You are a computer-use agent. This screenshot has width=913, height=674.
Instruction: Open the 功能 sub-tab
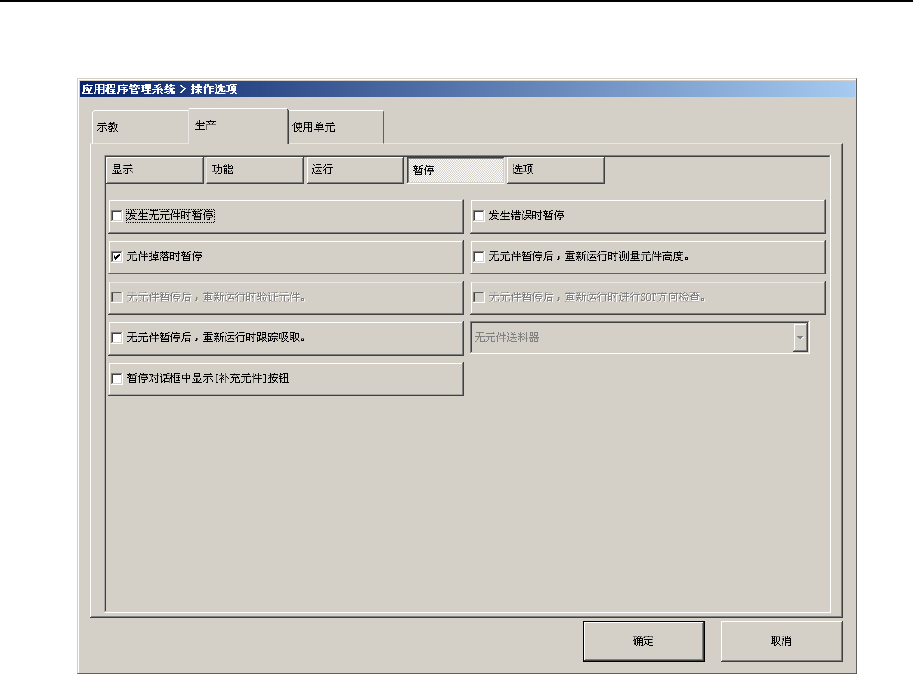pyautogui.click(x=254, y=170)
